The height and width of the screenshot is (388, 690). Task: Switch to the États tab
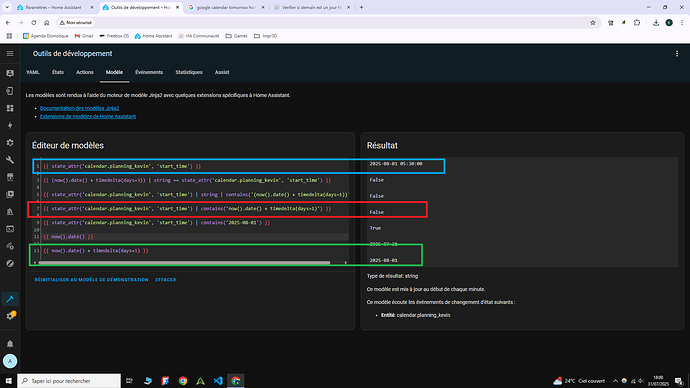click(x=58, y=72)
